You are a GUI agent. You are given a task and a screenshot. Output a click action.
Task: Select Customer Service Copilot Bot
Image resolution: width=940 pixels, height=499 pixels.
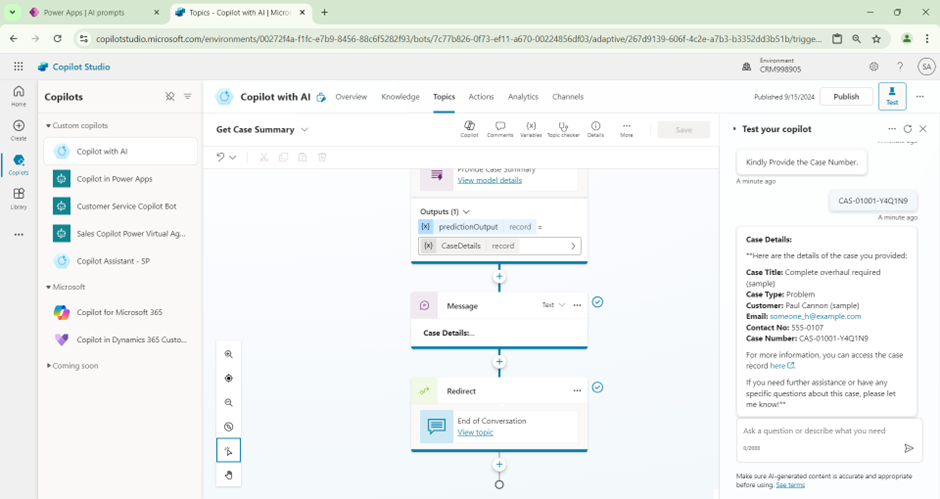click(x=126, y=206)
